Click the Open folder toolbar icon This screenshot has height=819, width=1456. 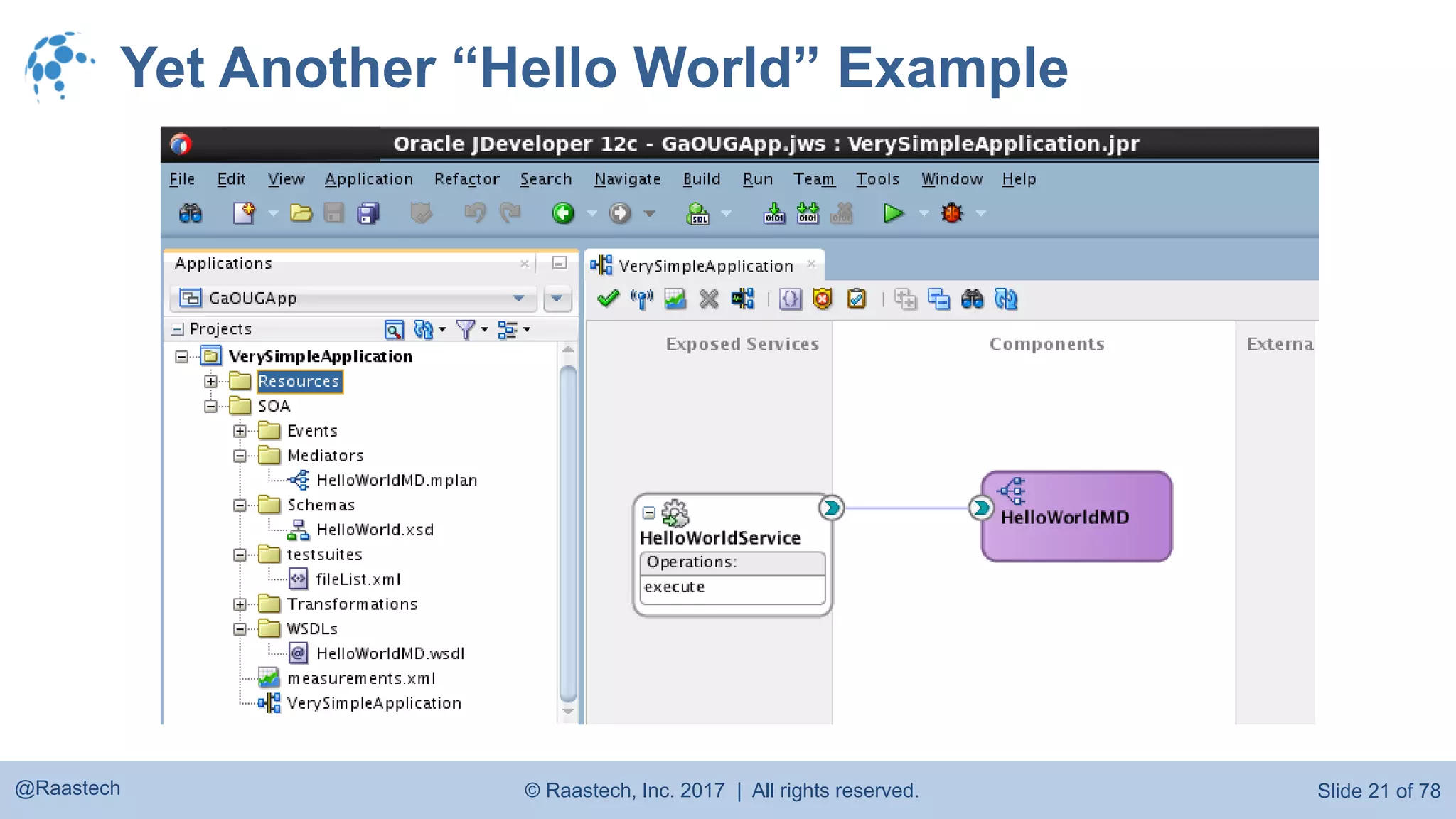click(301, 213)
